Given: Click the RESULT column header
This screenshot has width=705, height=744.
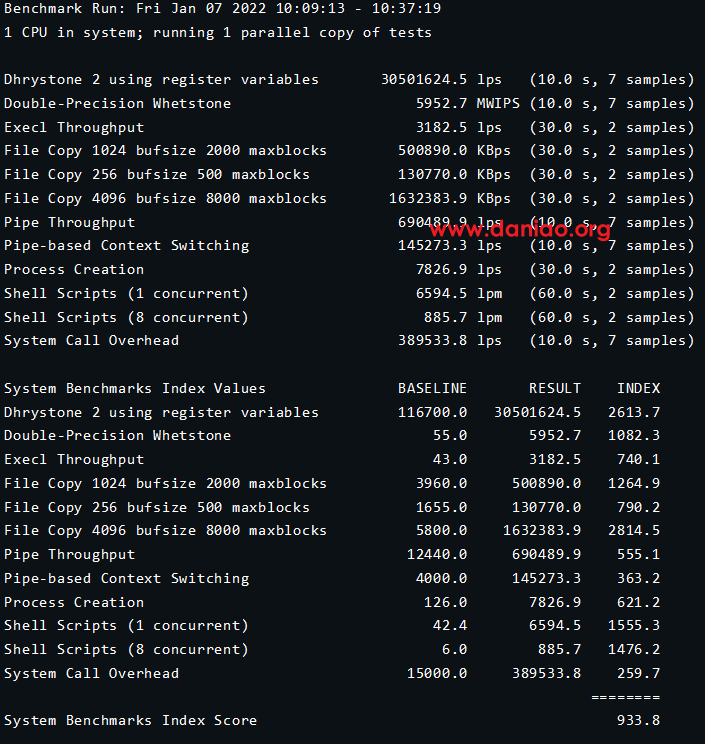Looking at the screenshot, I should (x=555, y=388).
